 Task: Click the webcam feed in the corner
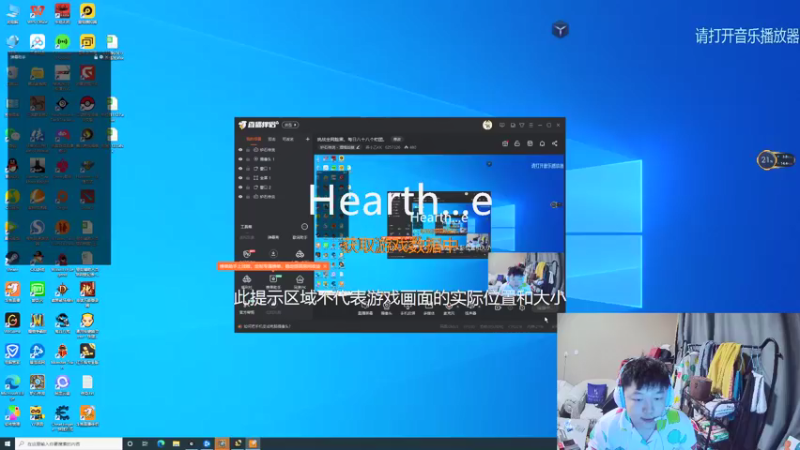pos(679,382)
